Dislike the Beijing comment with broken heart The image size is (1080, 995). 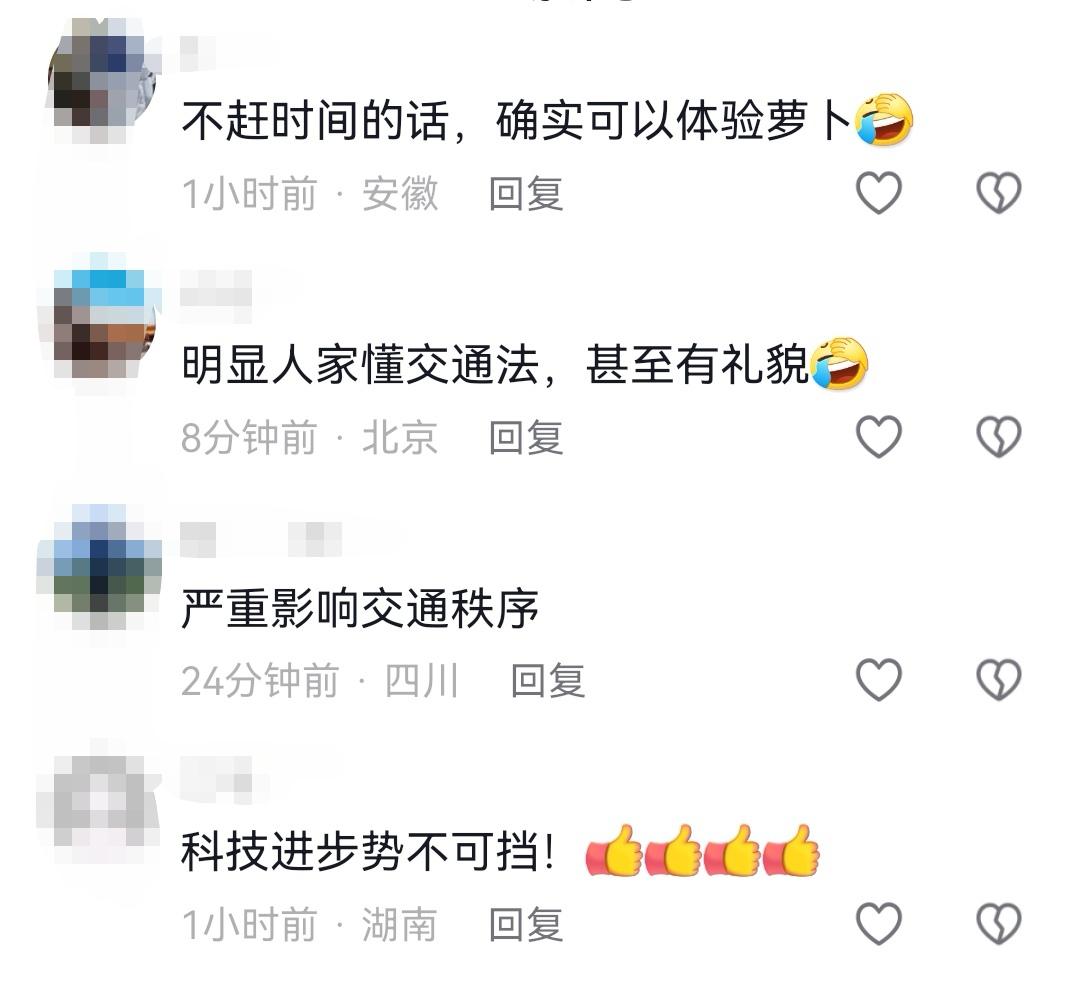point(999,437)
